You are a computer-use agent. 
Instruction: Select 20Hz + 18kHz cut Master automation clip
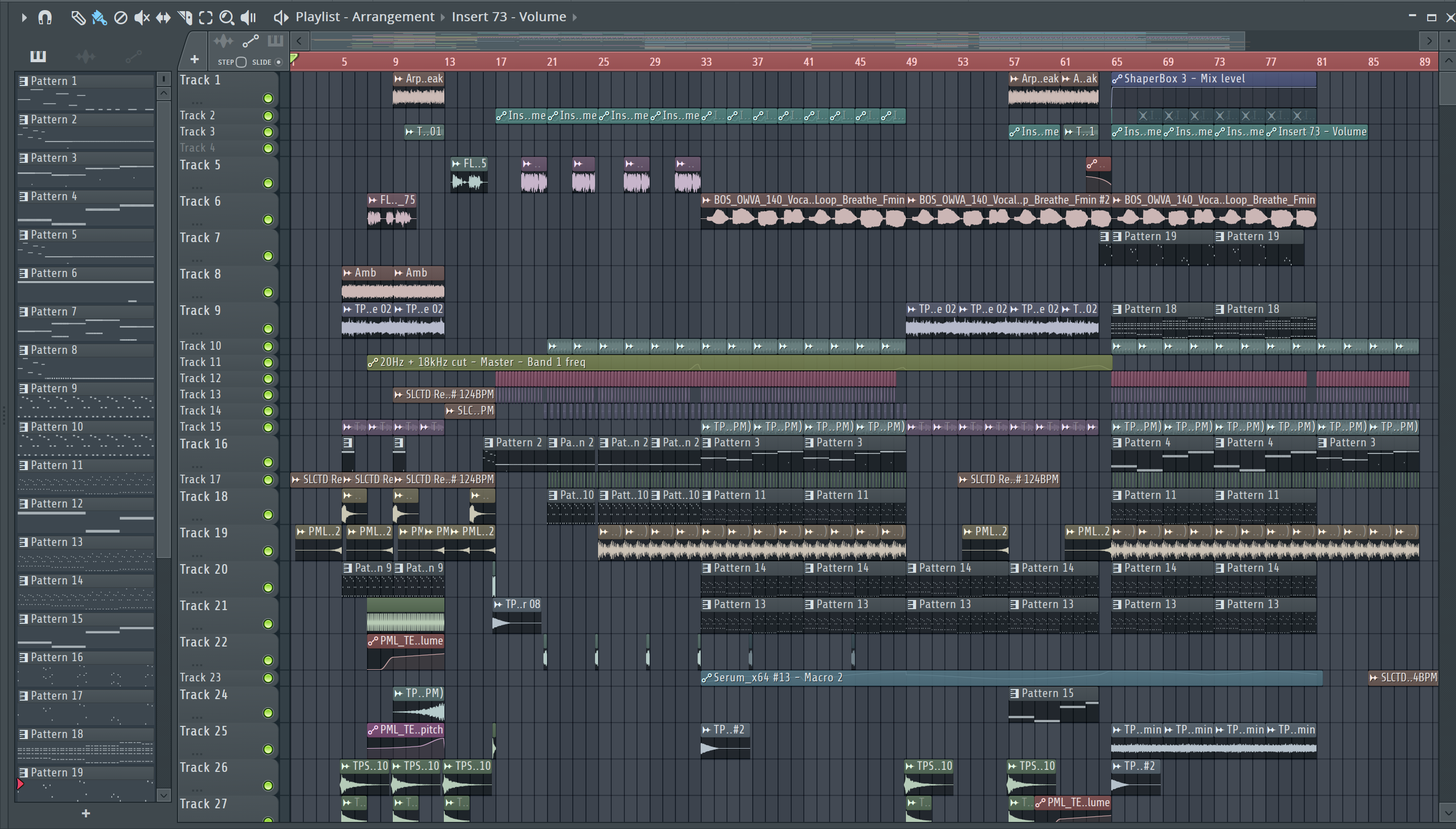(739, 362)
